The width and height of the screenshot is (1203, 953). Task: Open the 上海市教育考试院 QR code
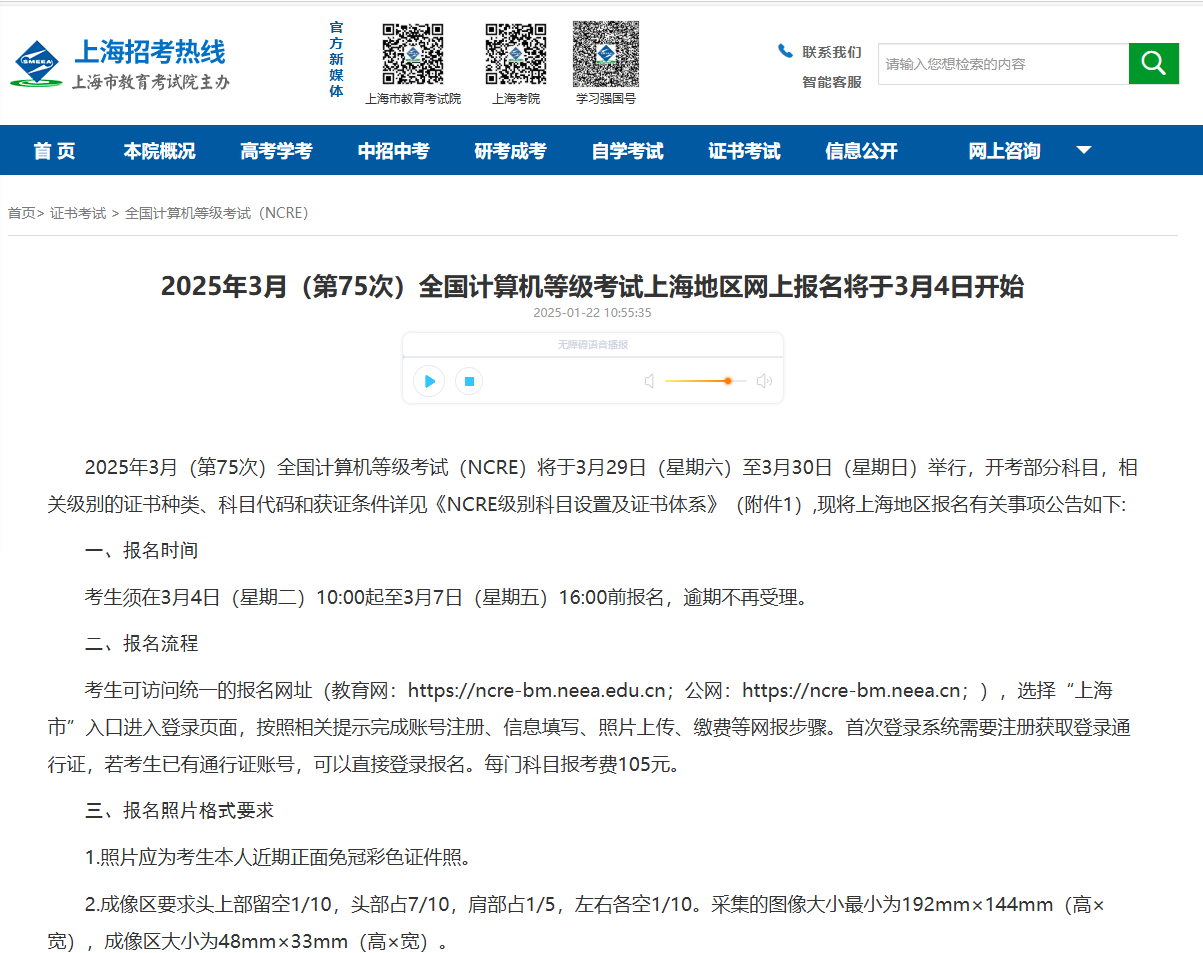(x=413, y=54)
